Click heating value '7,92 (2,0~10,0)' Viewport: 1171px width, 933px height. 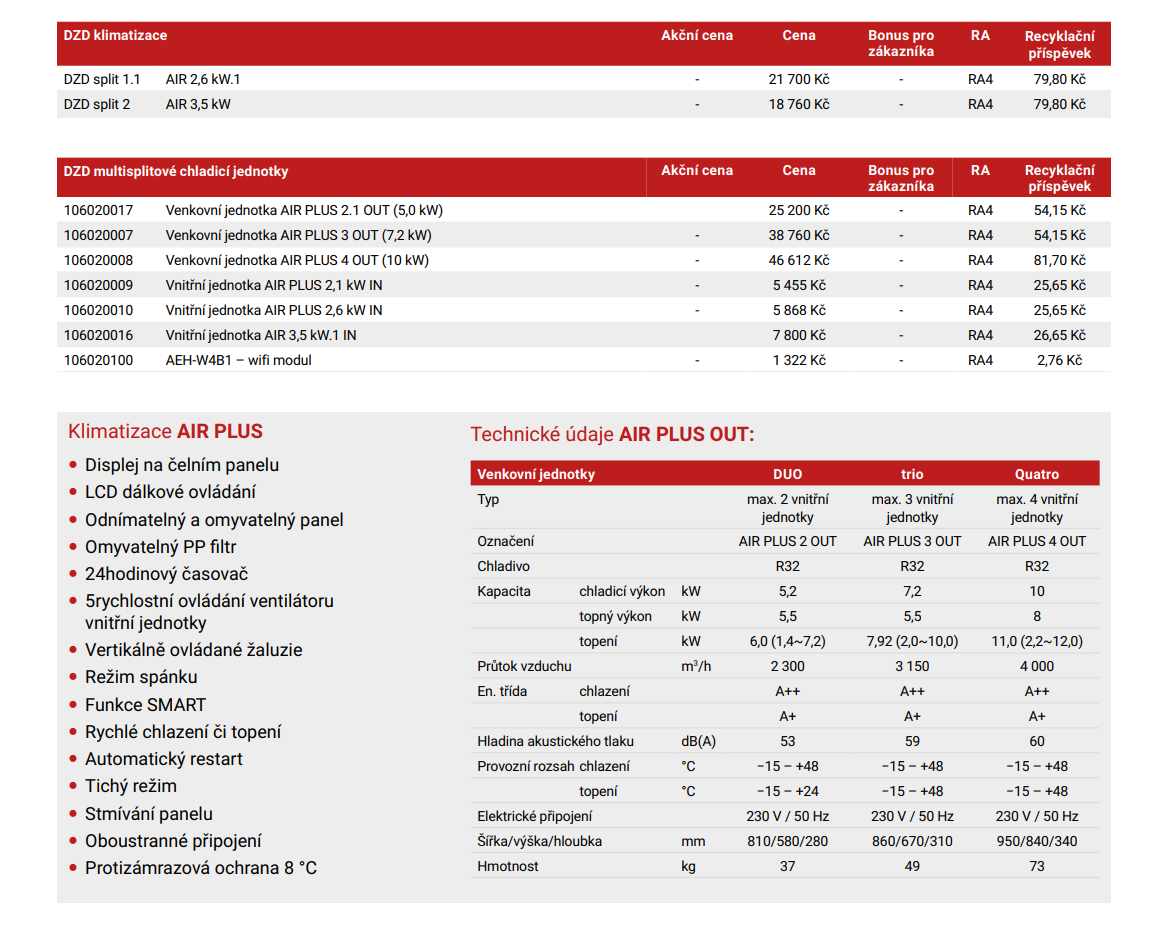point(912,641)
